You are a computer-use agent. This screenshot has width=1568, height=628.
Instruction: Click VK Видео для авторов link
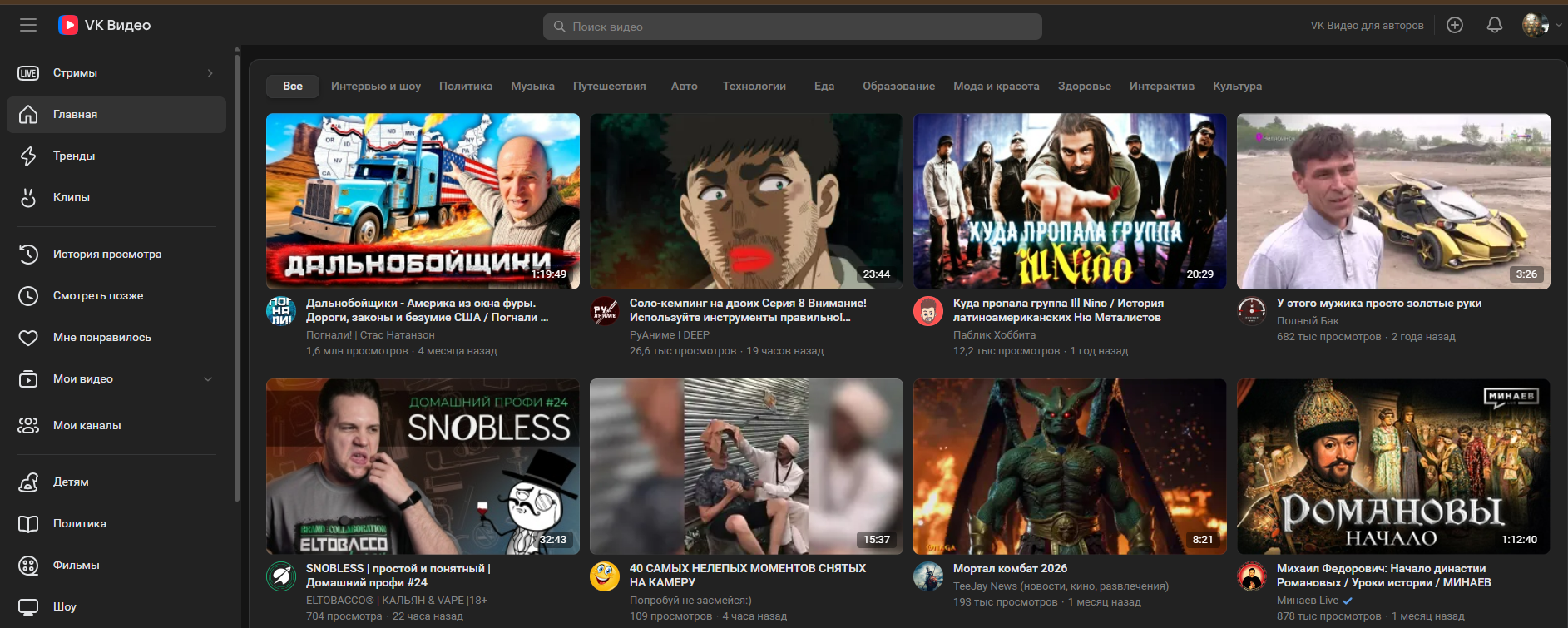(1367, 26)
